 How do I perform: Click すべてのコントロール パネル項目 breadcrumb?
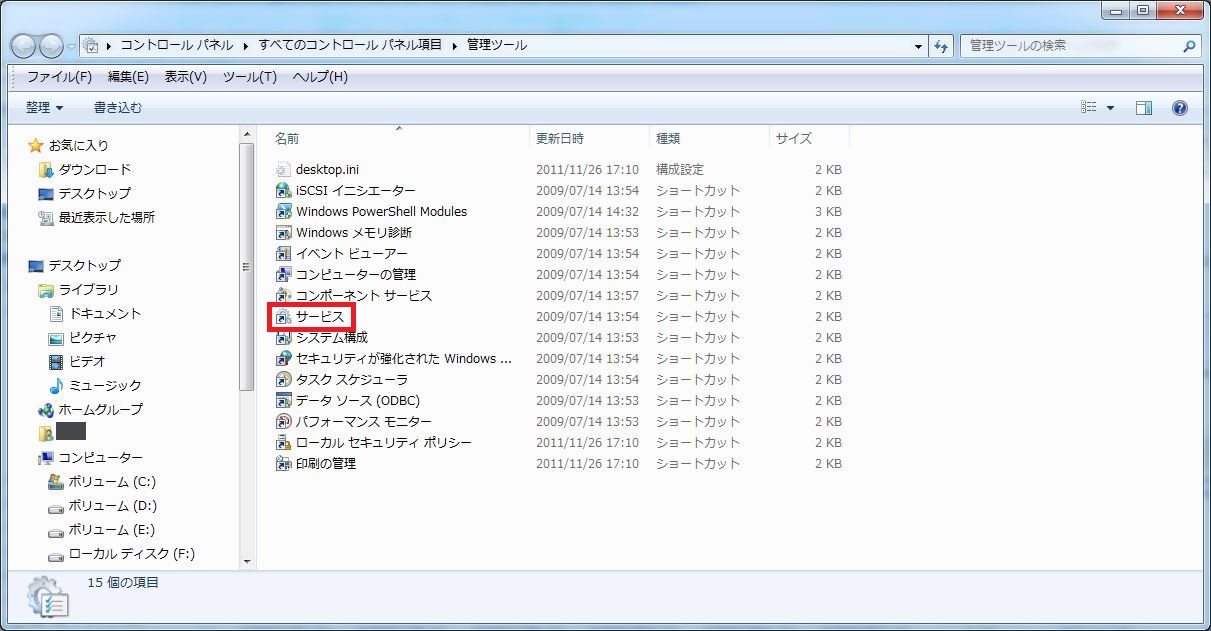coord(350,46)
